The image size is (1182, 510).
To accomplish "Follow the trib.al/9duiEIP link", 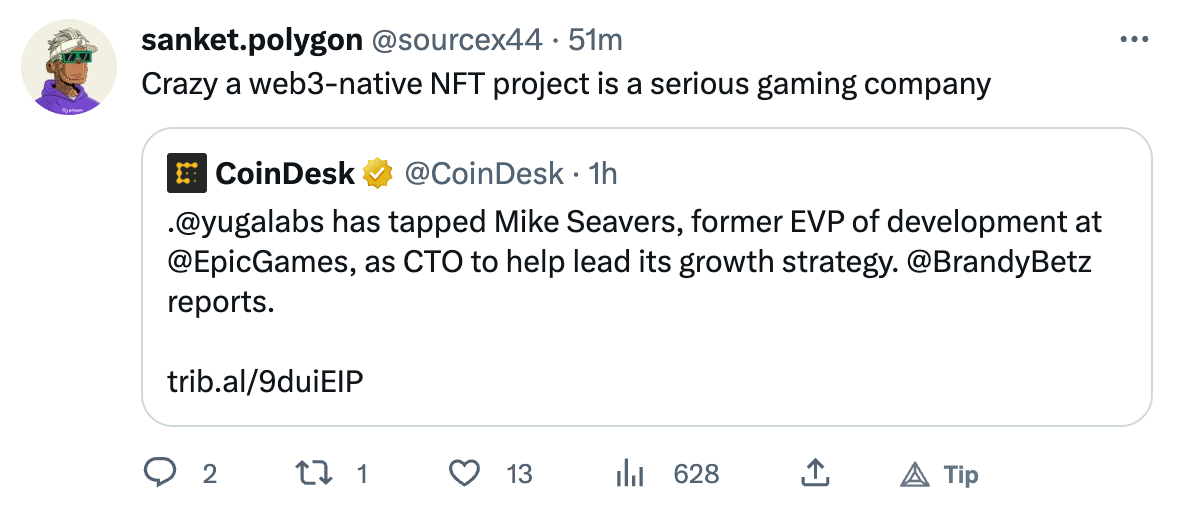I will tap(265, 381).
